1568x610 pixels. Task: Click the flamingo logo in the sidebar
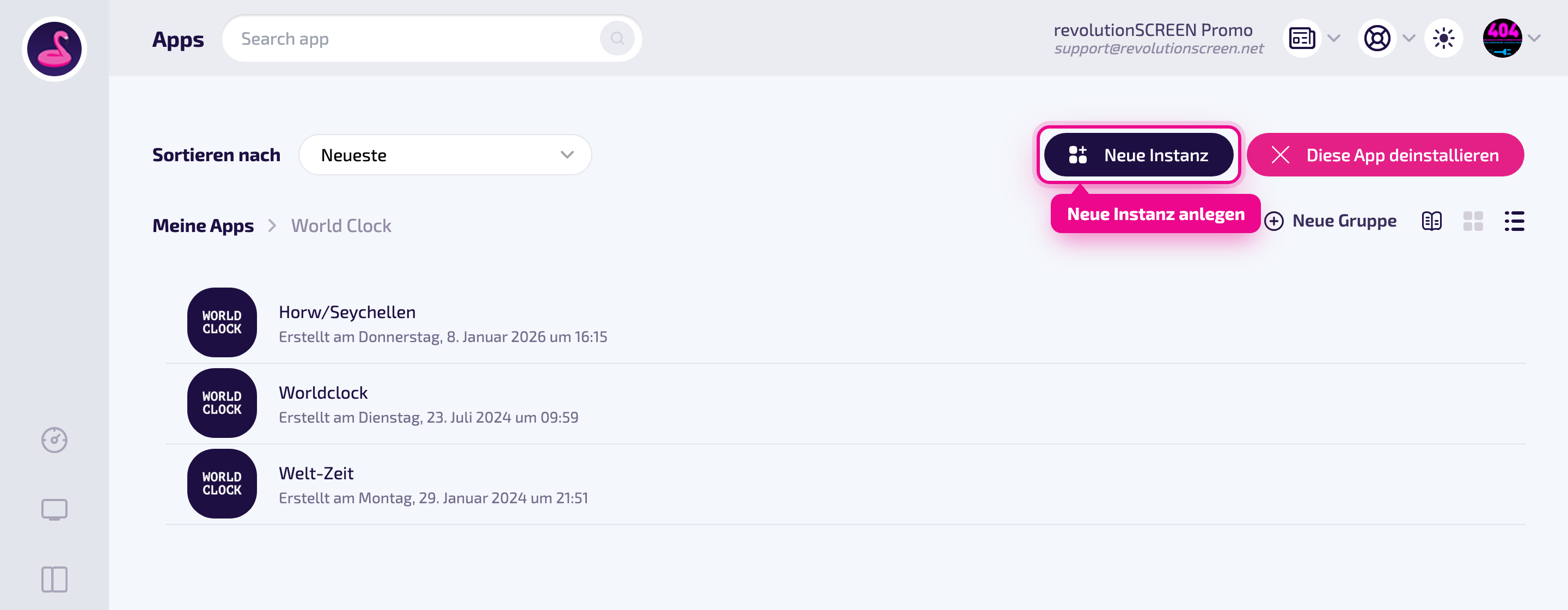click(x=54, y=48)
